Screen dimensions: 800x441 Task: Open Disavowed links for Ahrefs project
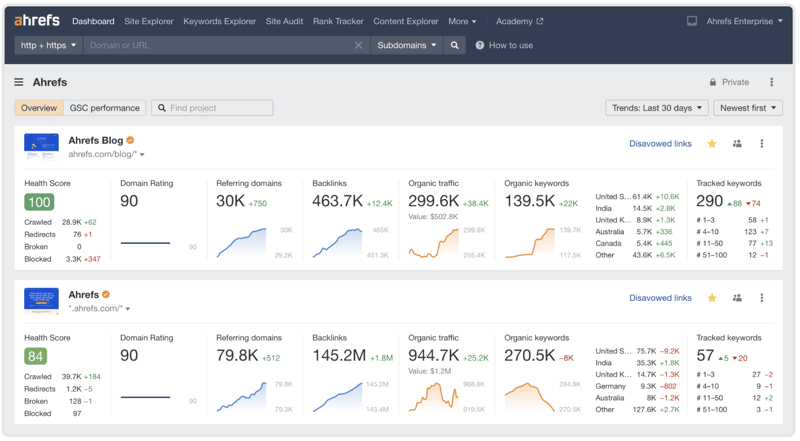pos(660,298)
